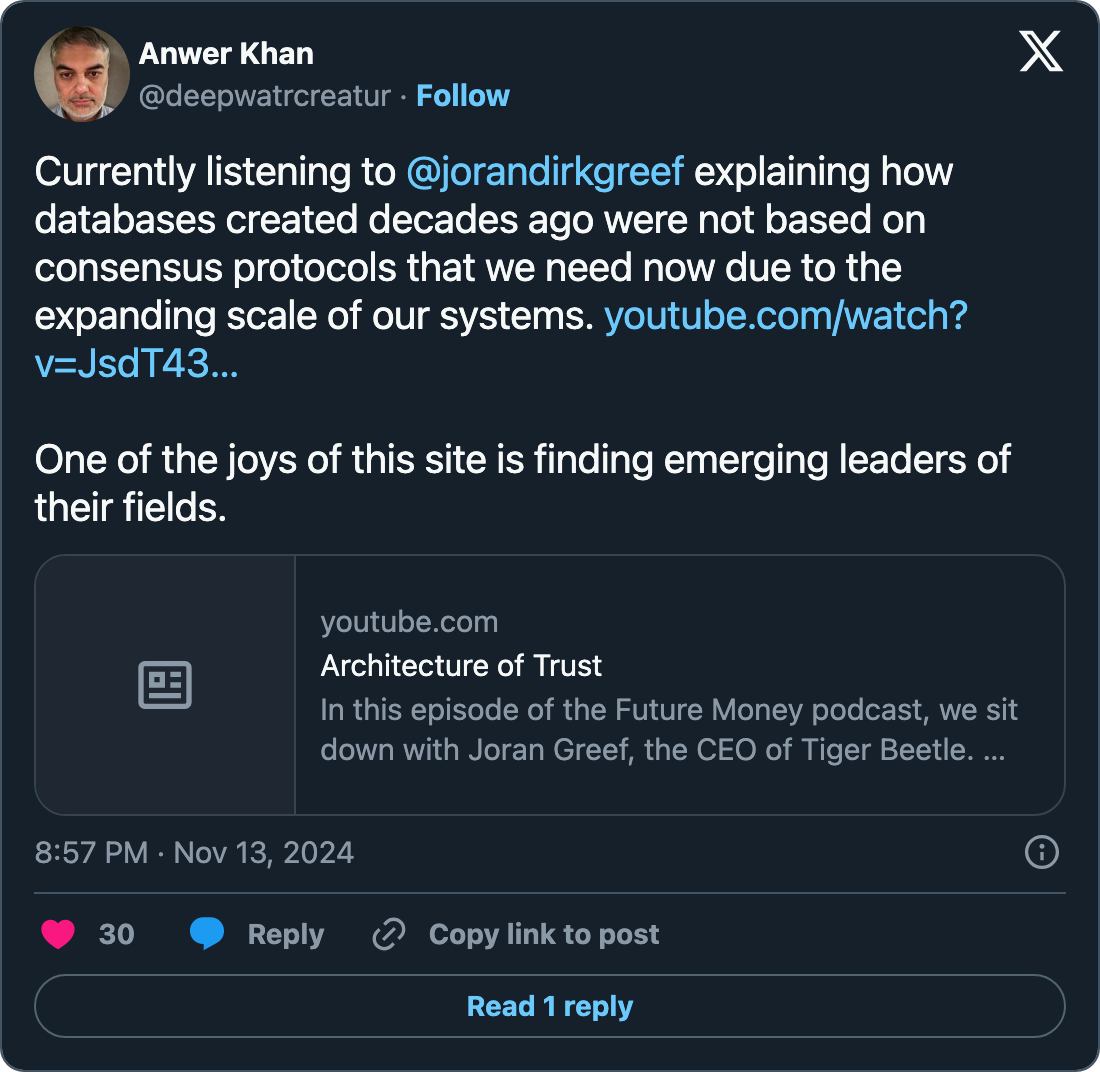Viewport: 1100px width, 1072px height.
Task: Open Anwer Khan's profile avatar
Action: (82, 74)
